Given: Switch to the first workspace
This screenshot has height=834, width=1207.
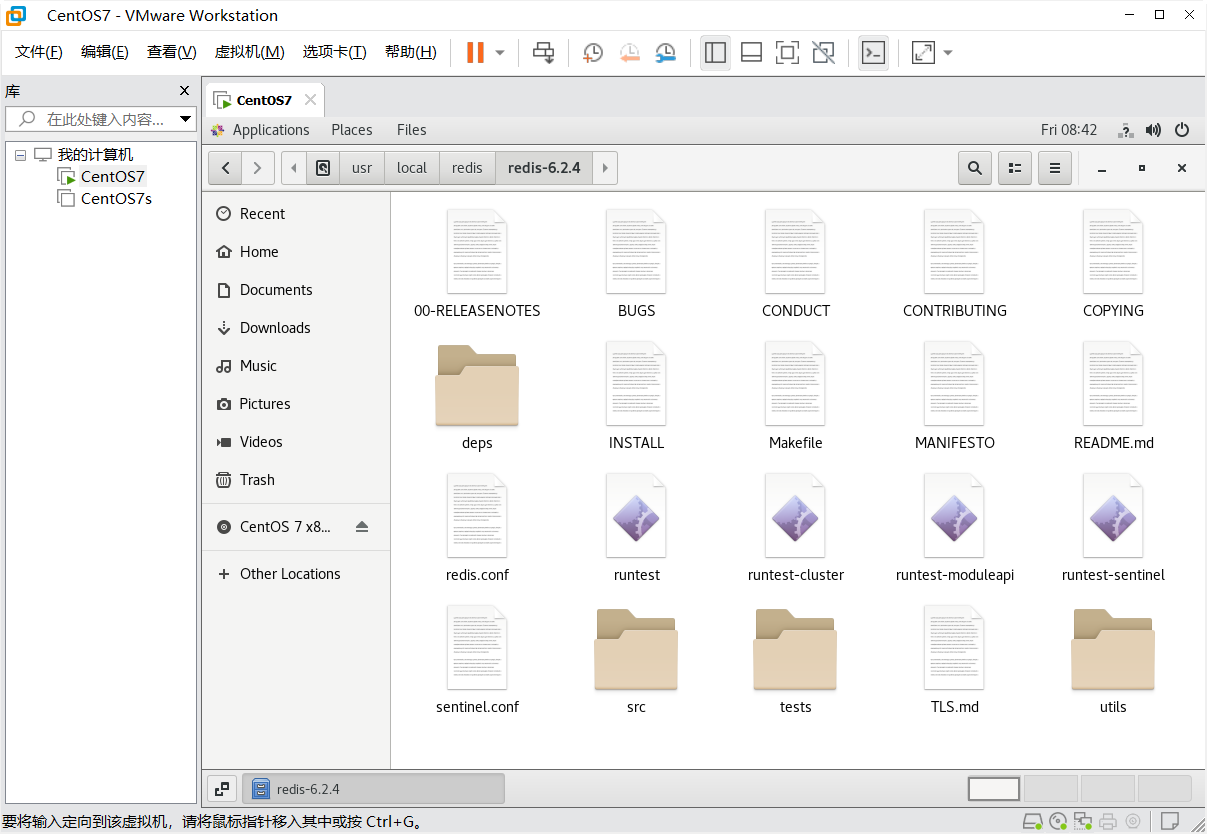Looking at the screenshot, I should (x=994, y=789).
